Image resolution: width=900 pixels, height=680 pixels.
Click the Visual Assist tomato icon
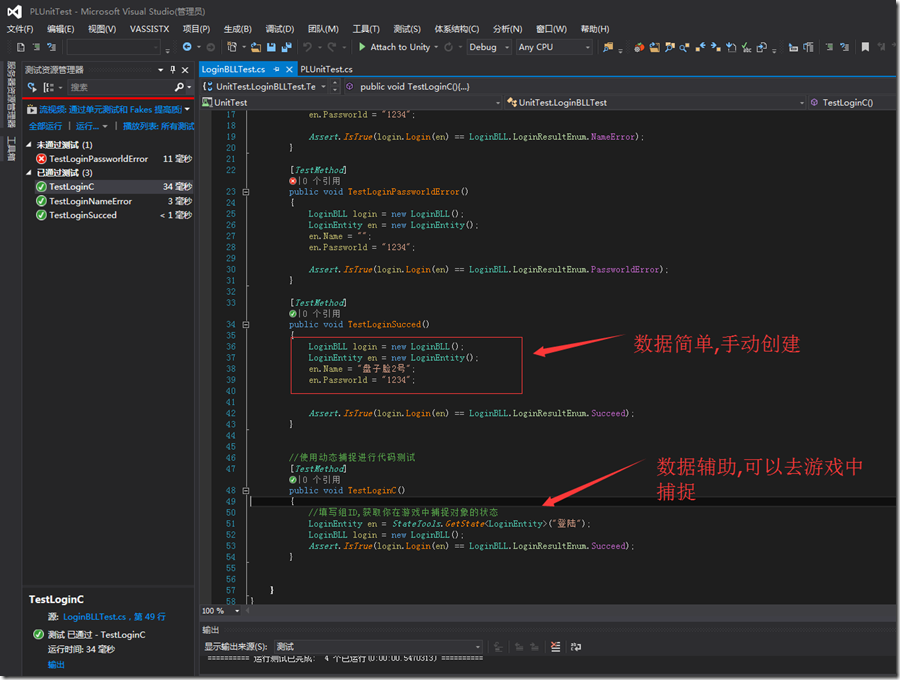[x=639, y=47]
